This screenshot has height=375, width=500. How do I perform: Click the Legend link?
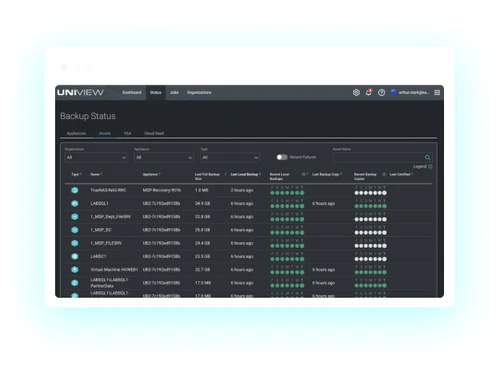click(x=420, y=166)
